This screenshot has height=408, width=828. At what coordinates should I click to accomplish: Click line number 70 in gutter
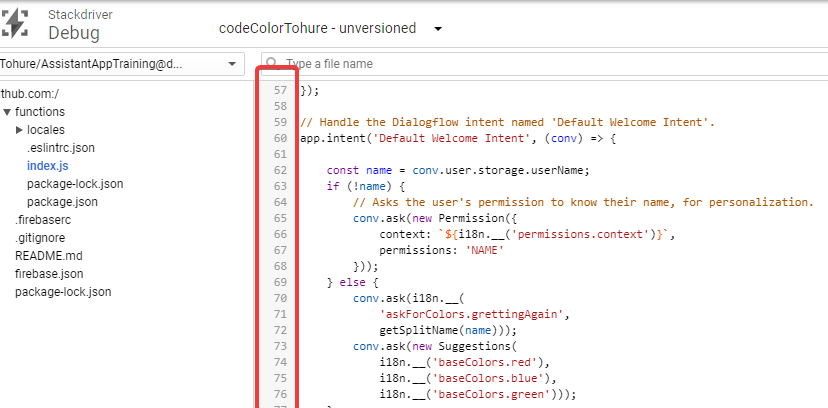(x=280, y=298)
